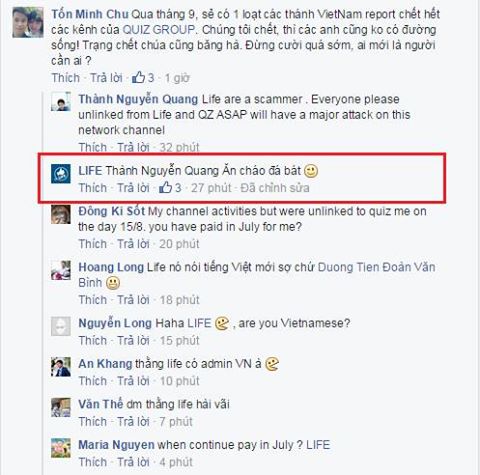Open Hoang Long's profile name link
This screenshot has height=475, width=480.
point(111,267)
